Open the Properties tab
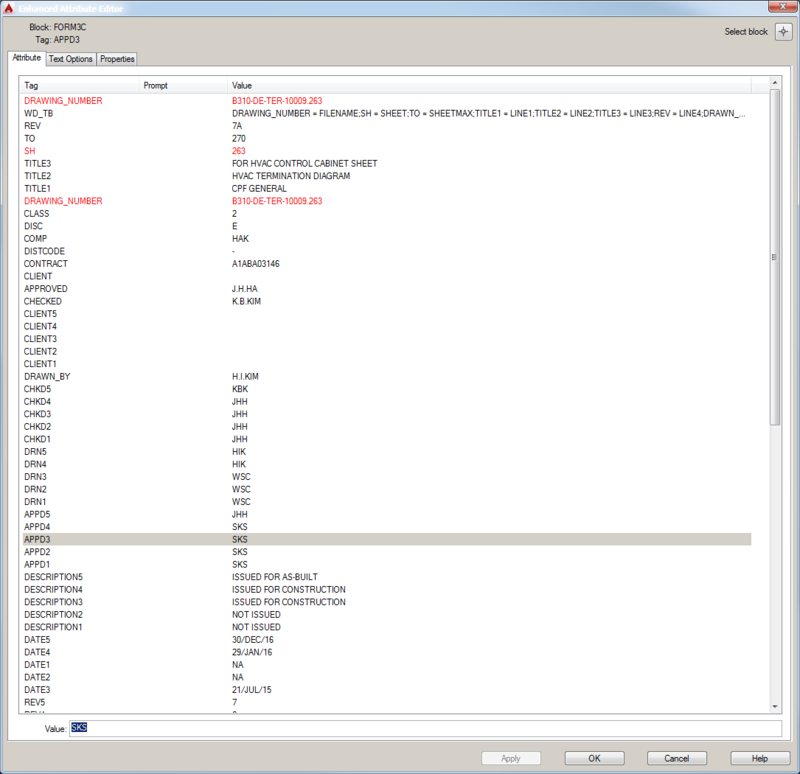This screenshot has height=774, width=800. pos(117,59)
